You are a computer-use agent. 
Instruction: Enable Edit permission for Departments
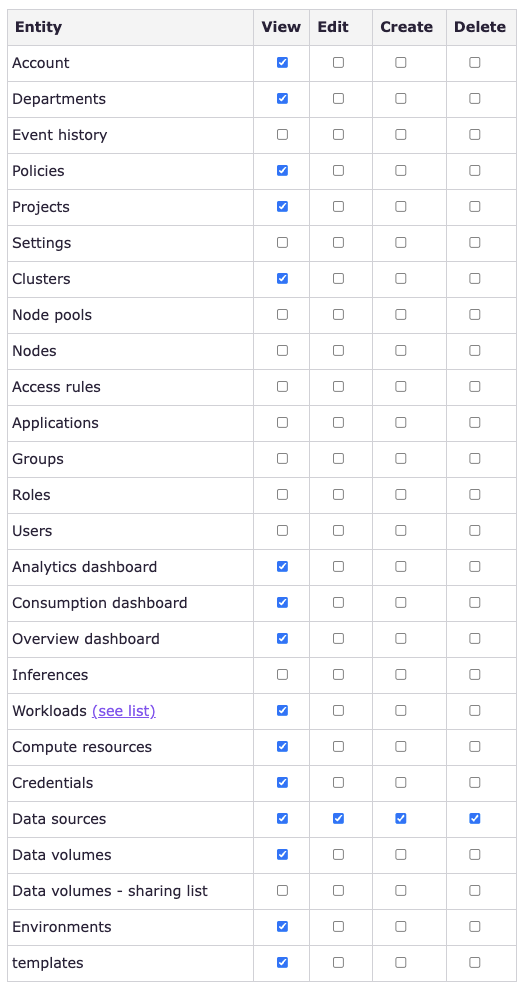point(338,98)
